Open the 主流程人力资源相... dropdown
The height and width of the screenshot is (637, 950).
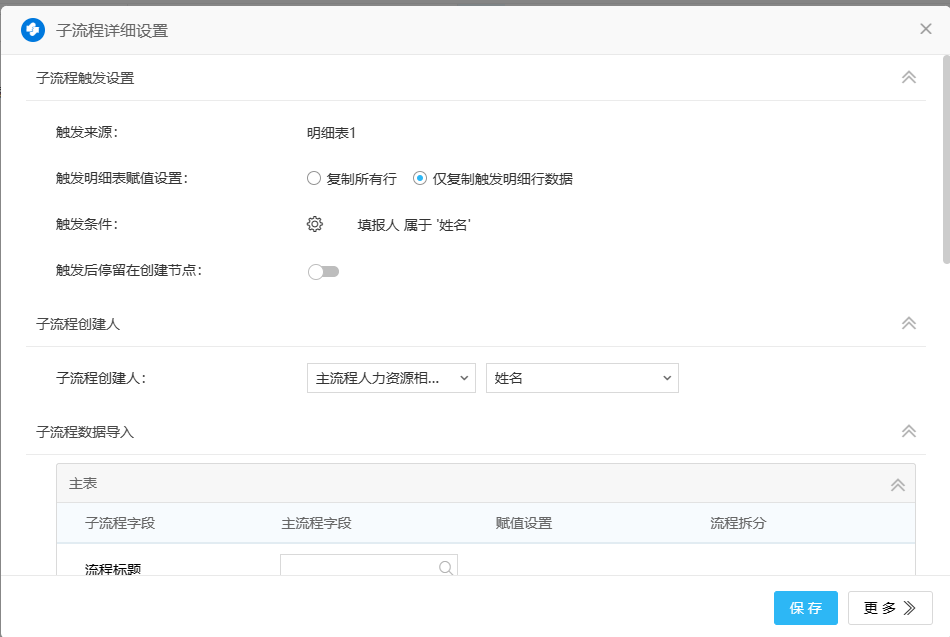(391, 378)
